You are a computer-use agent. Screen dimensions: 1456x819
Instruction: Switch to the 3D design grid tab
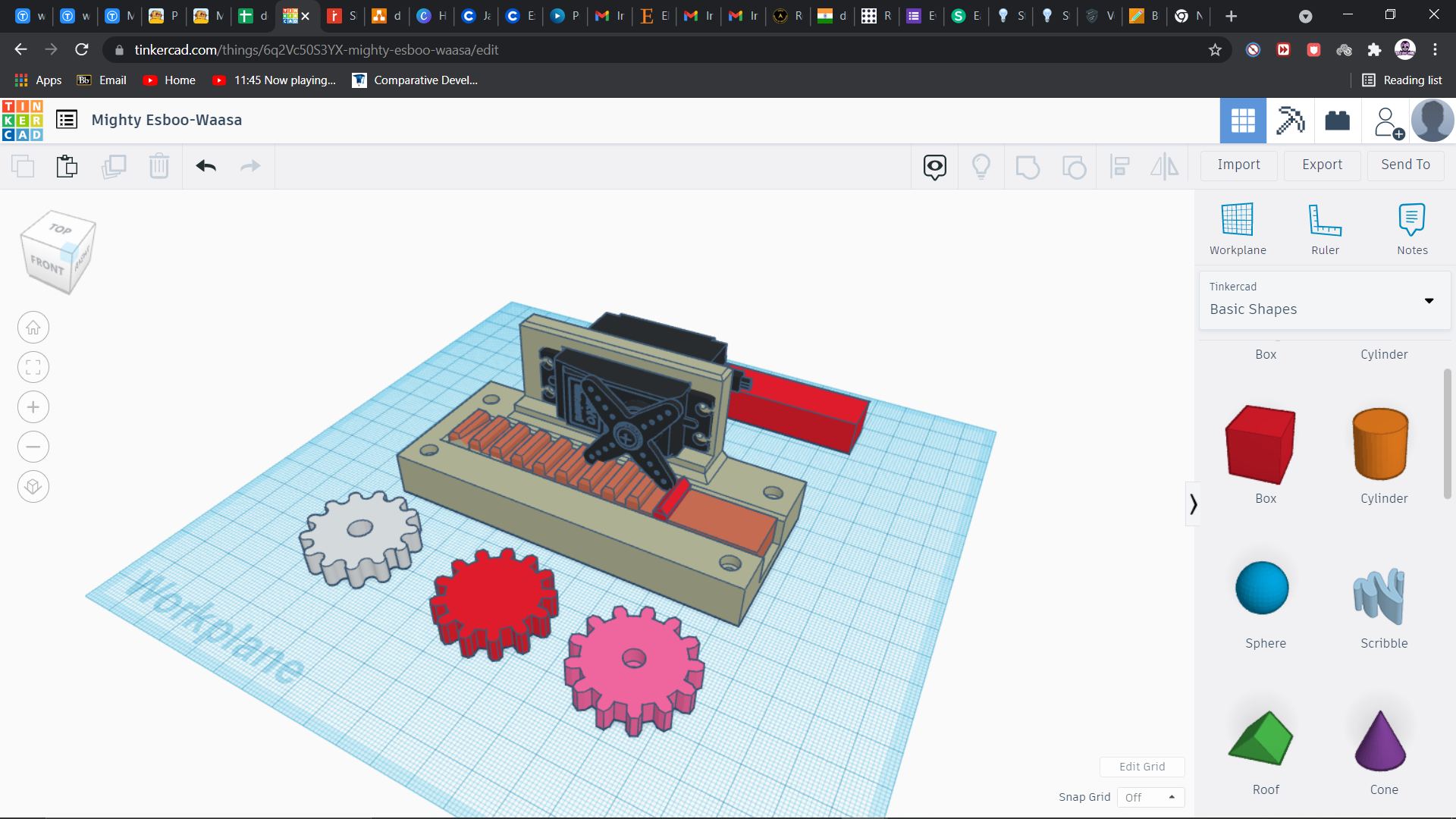(1242, 121)
